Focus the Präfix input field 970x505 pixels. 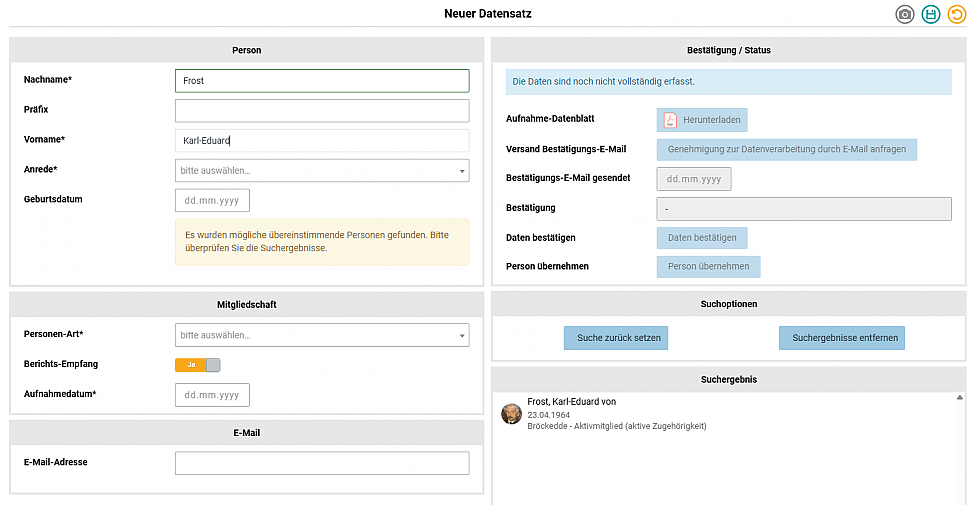[x=321, y=110]
